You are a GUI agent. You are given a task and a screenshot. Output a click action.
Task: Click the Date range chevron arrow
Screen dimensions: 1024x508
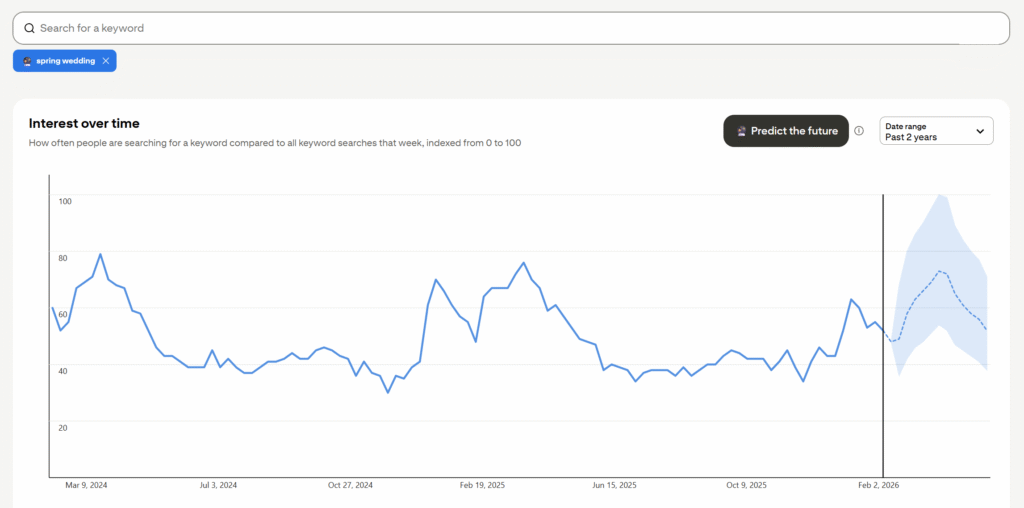pos(980,131)
